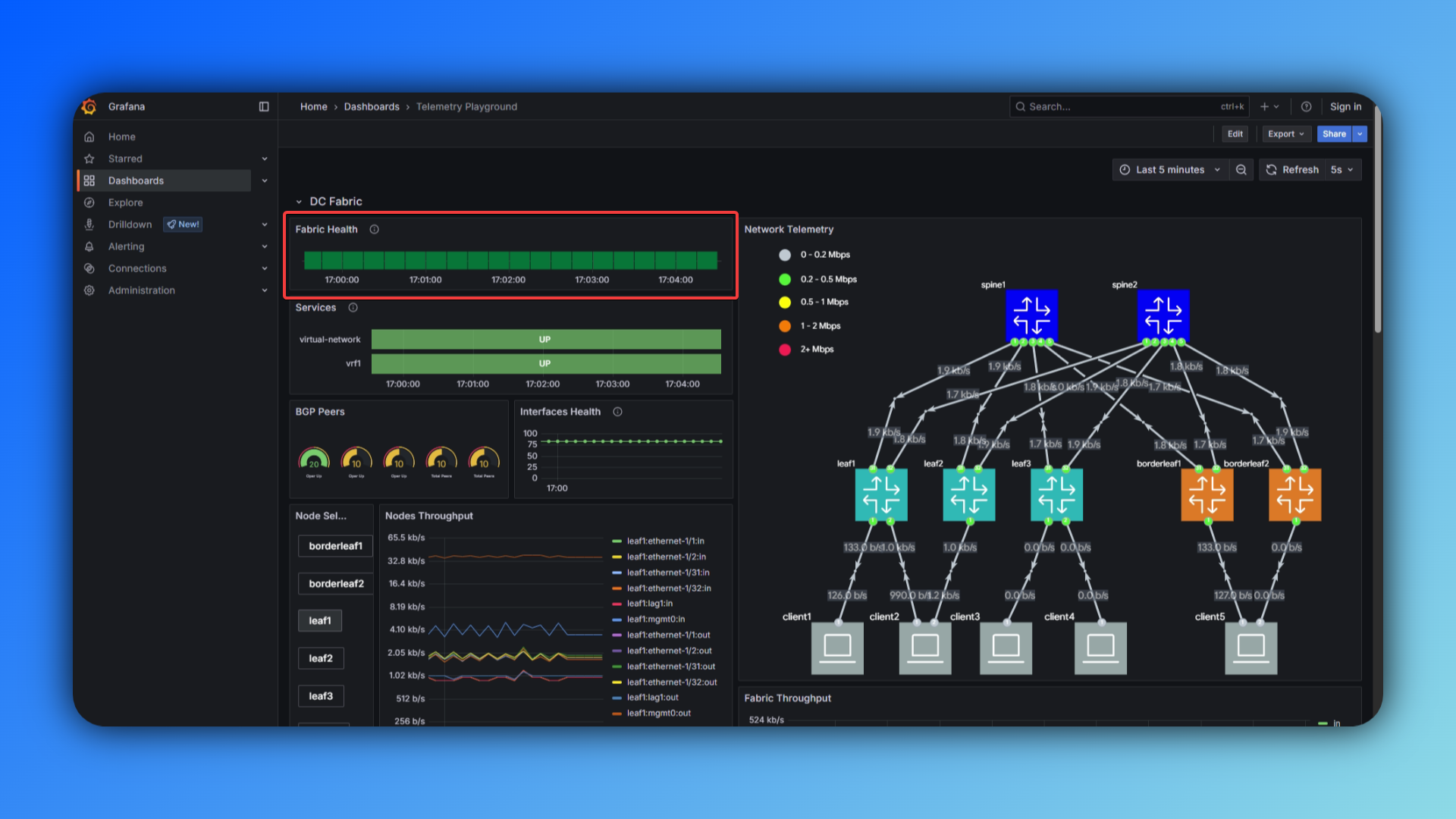This screenshot has width=1456, height=819.
Task: Open Alerting in the sidebar menu
Action: click(x=126, y=246)
